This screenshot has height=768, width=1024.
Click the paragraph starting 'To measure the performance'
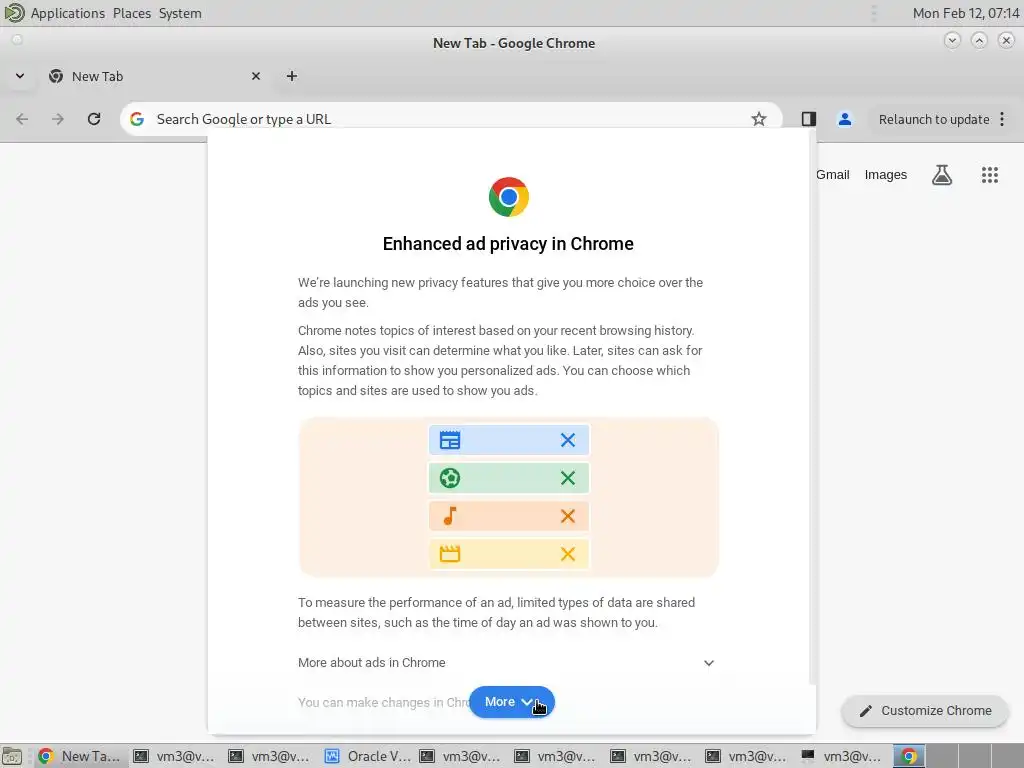tap(496, 613)
